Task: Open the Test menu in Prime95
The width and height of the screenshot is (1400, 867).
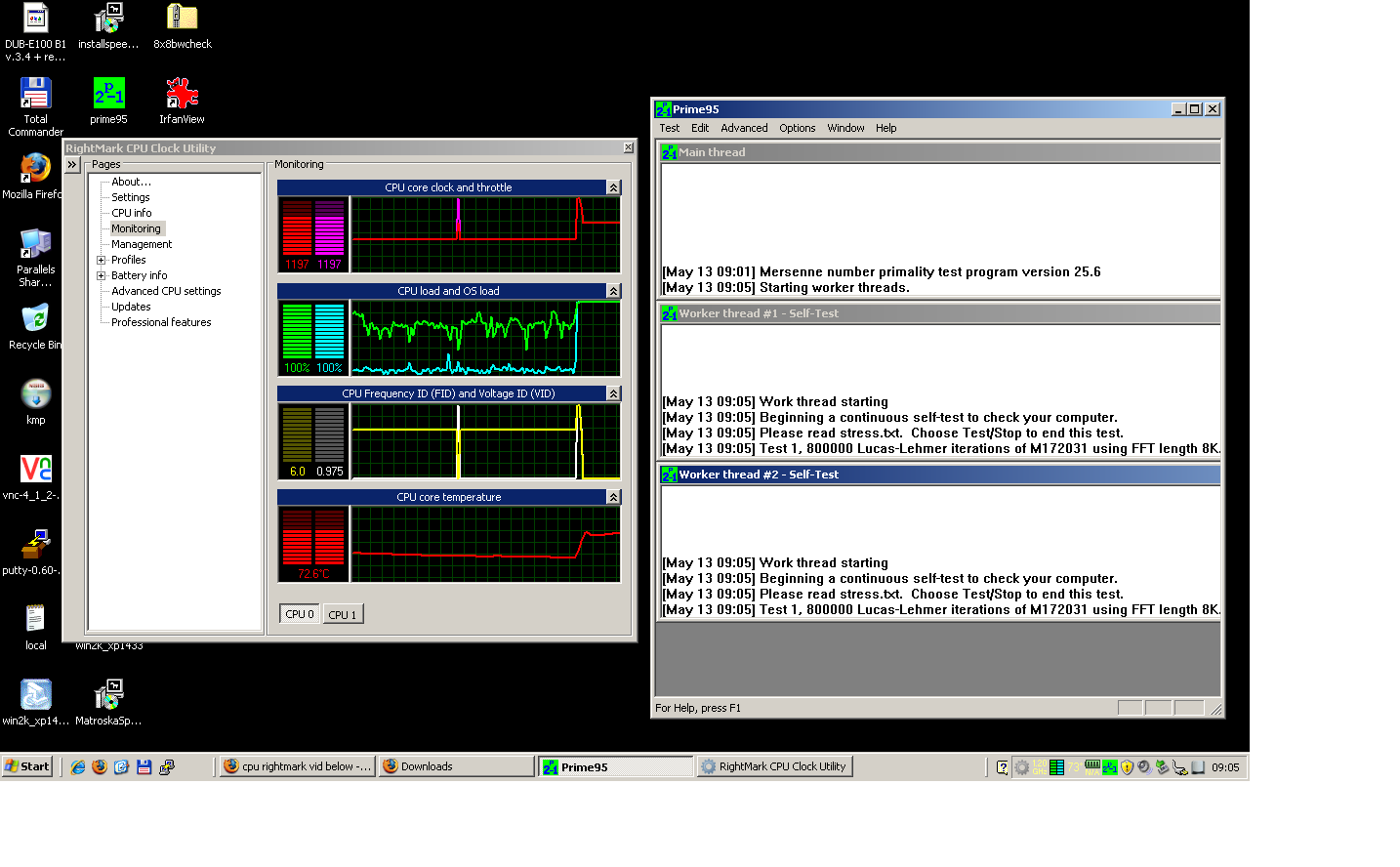Action: pyautogui.click(x=670, y=128)
